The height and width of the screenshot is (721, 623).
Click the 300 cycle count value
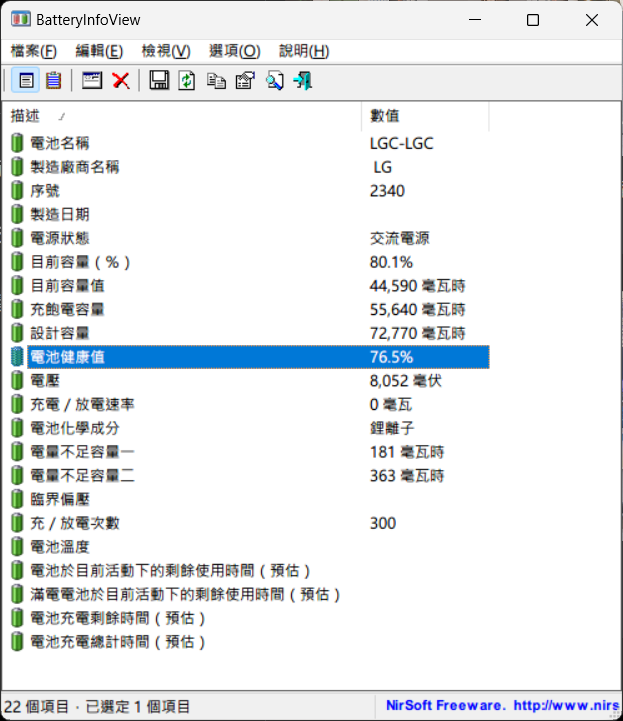coord(383,523)
